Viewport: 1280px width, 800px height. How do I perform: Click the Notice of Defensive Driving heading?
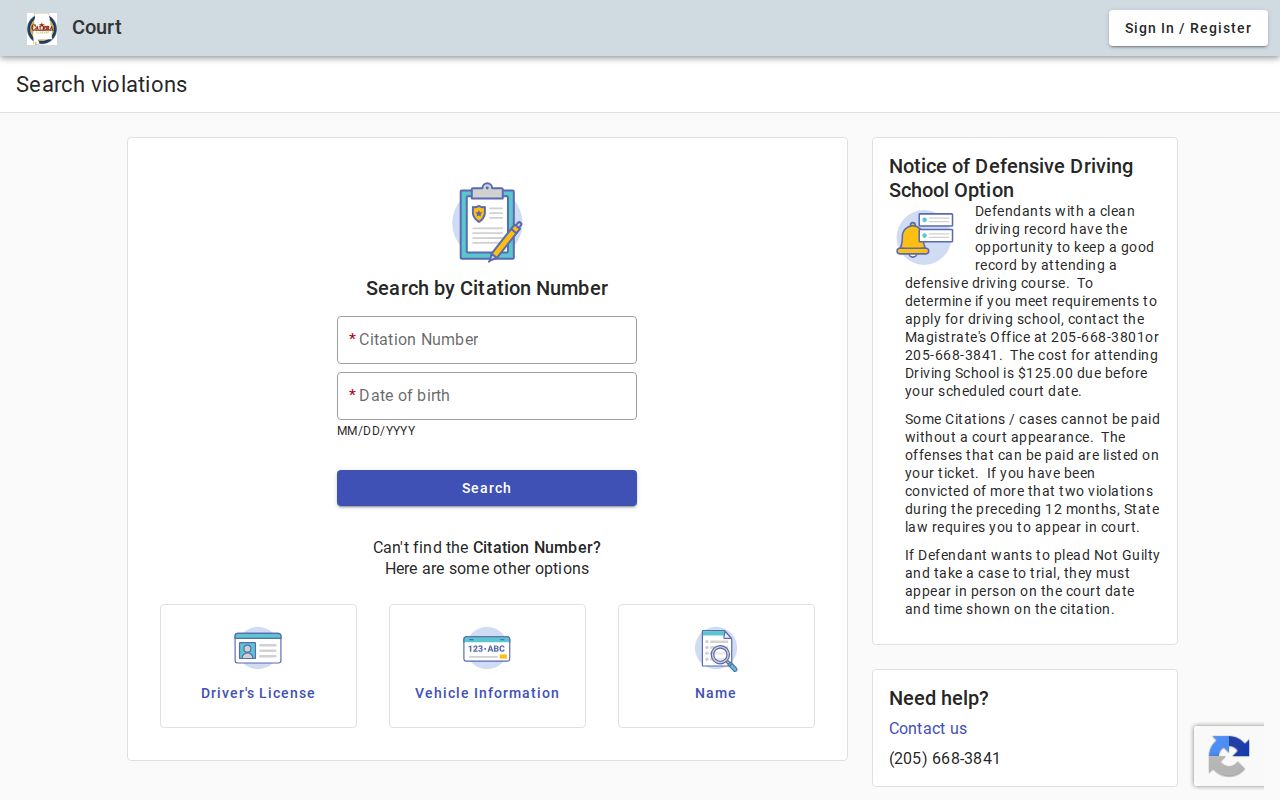coord(1011,178)
